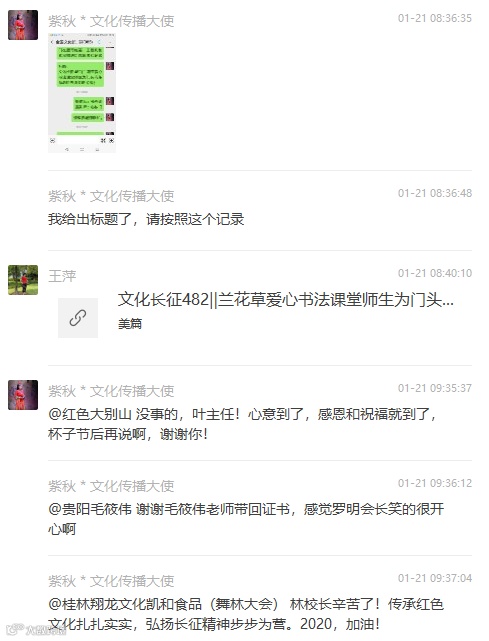
Task: Click the @桂林翔龙文化凯和食品 message text
Action: pyautogui.click(x=246, y=614)
